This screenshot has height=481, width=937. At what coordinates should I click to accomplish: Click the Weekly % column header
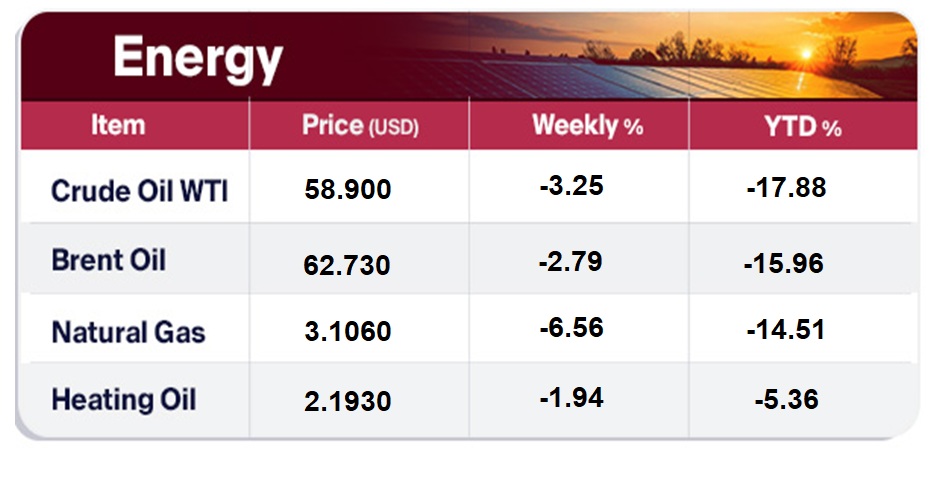coord(588,126)
